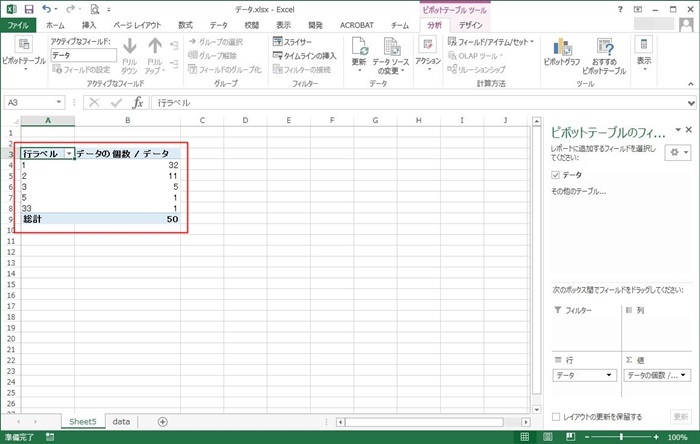Click the macro record icon in status bar
700x444 pixels.
tap(50, 437)
